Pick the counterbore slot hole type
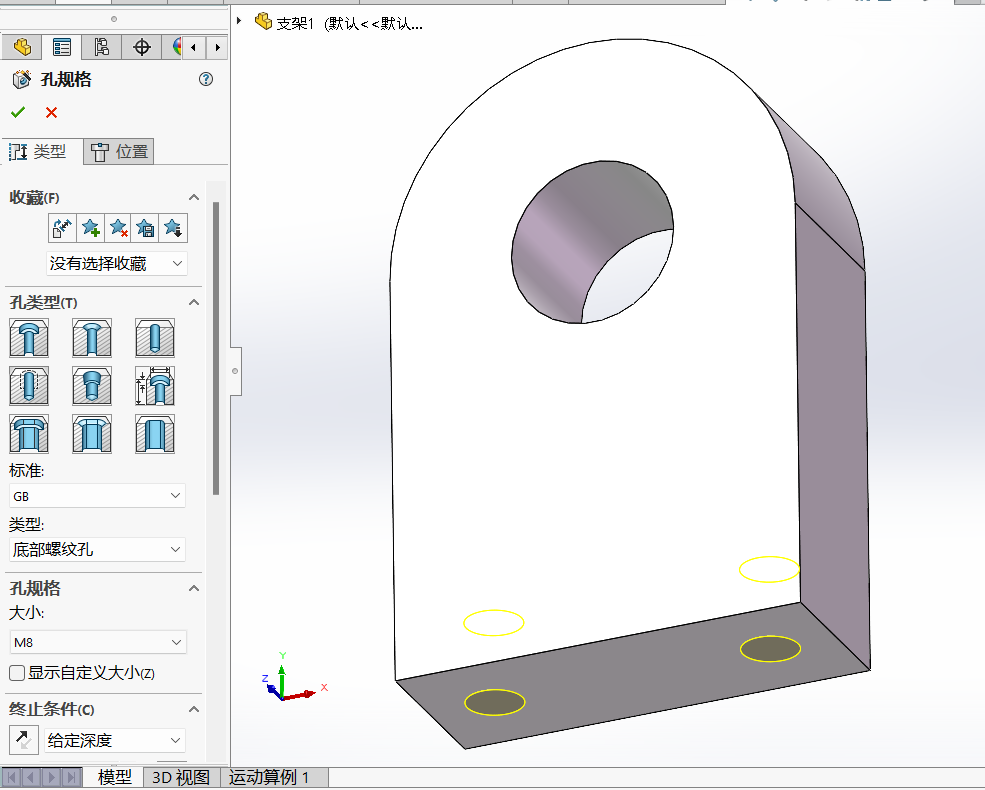Screen dimensions: 985x790 [x=29, y=434]
